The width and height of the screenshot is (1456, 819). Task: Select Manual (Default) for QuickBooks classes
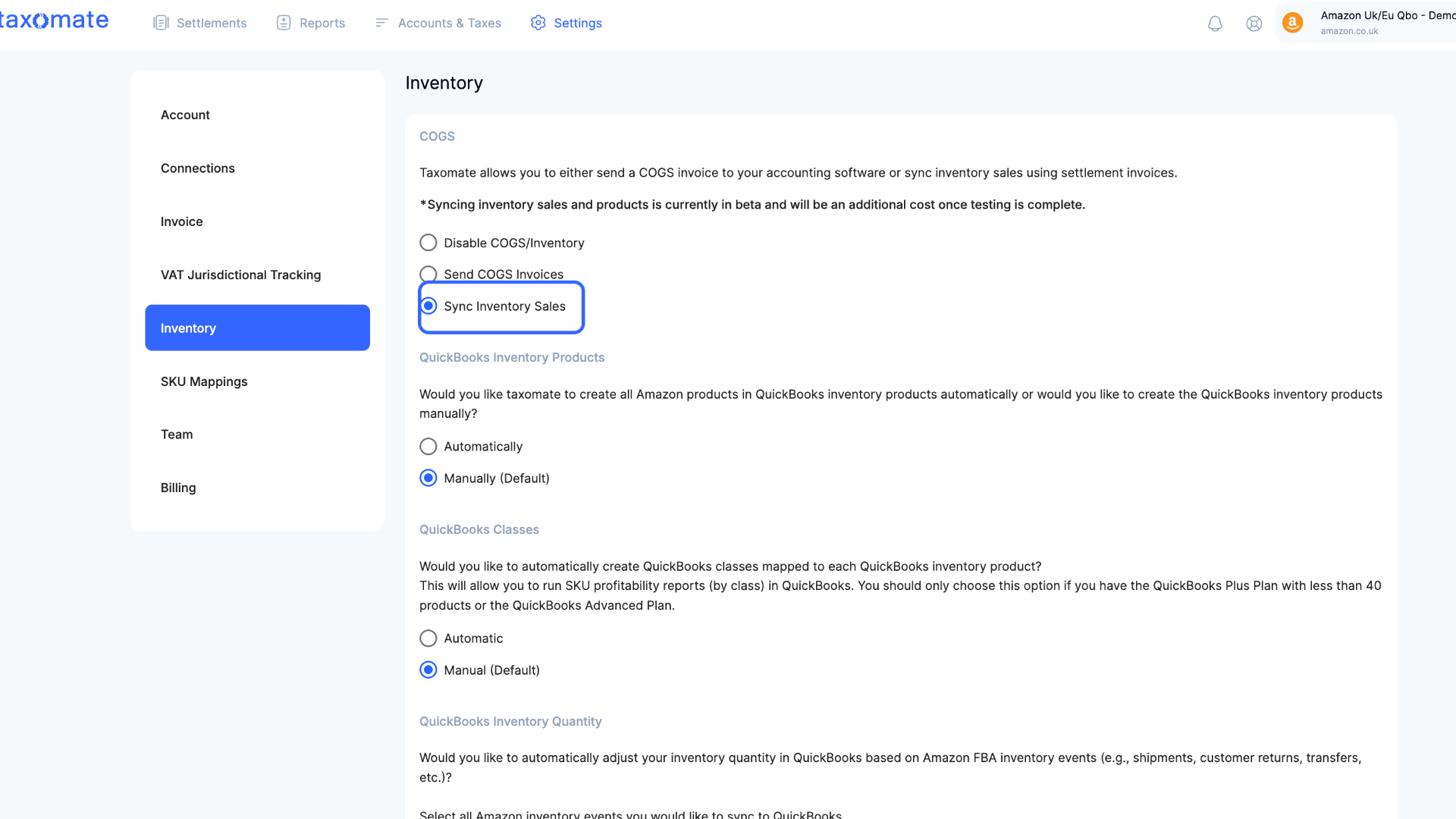click(428, 670)
